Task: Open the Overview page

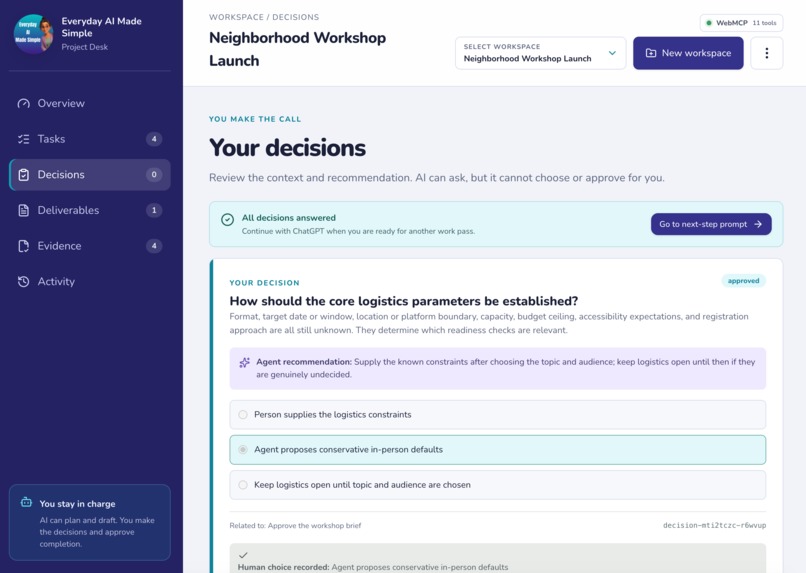Action: (x=90, y=103)
